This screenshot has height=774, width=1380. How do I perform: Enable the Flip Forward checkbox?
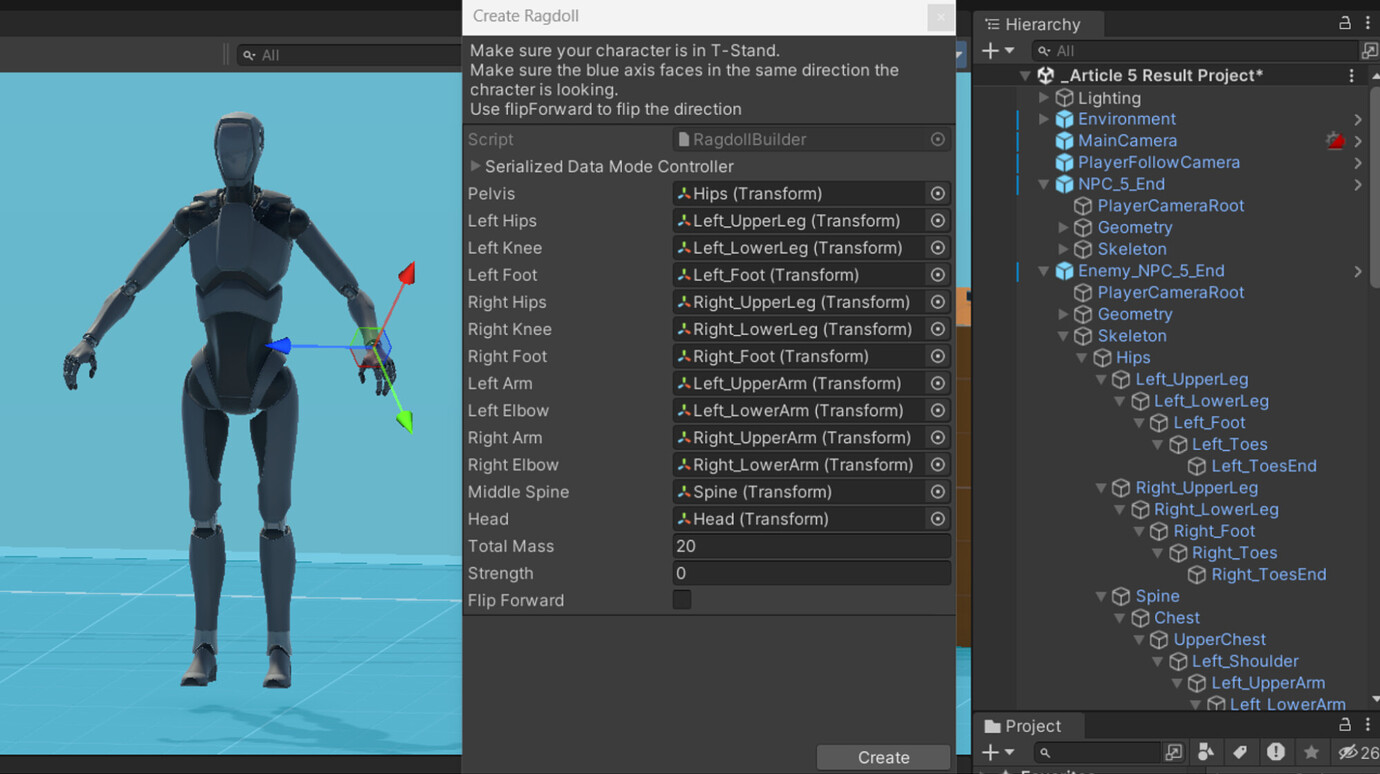coord(681,600)
